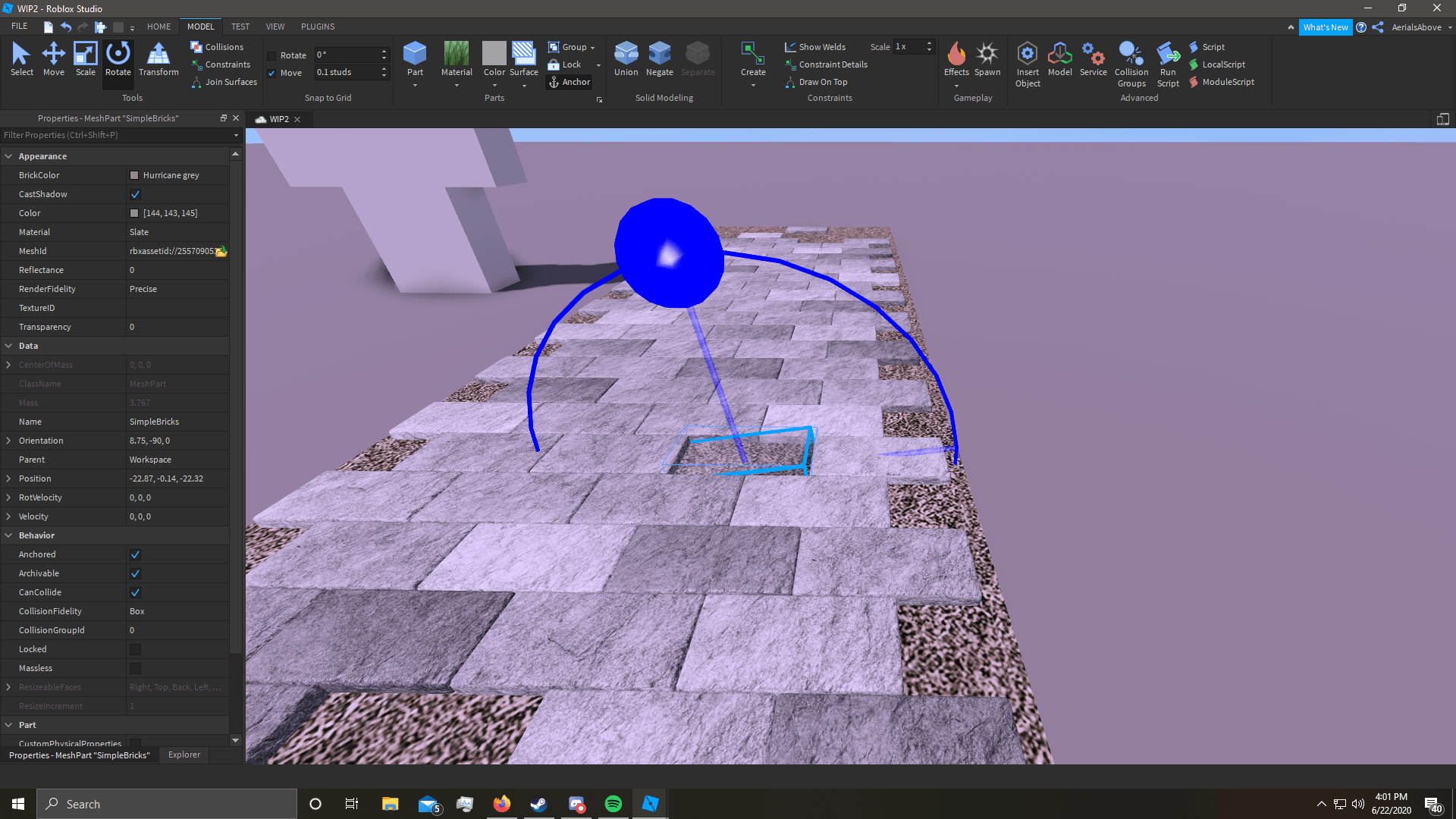1456x819 pixels.
Task: Open the Transform tool
Action: coord(158,59)
